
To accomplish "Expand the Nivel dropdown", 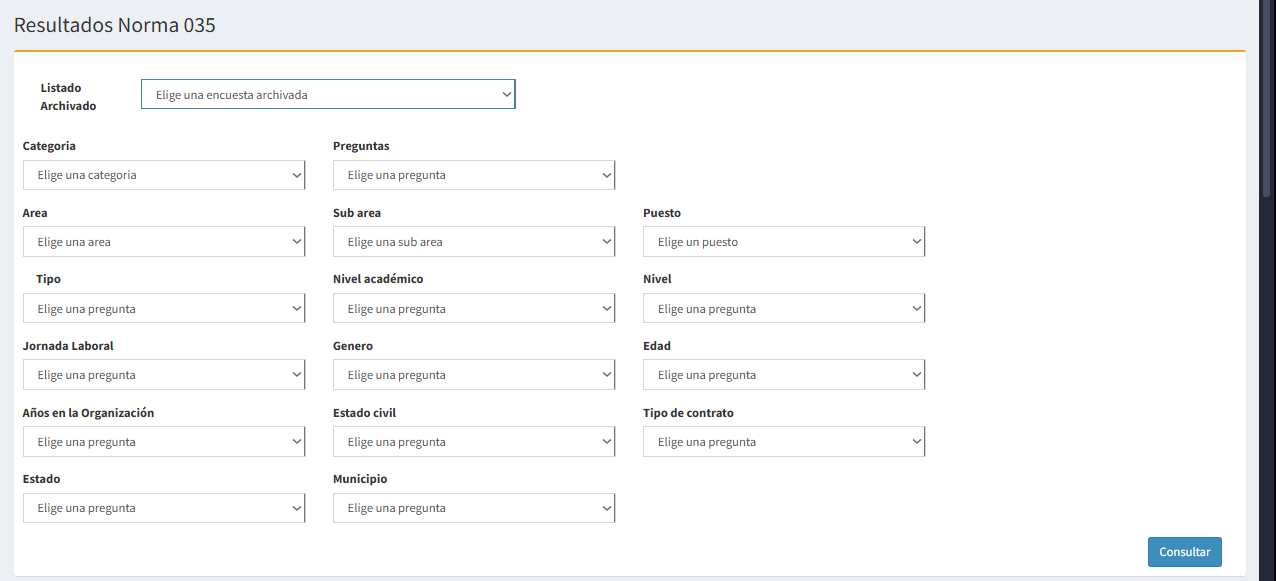I will 784,309.
